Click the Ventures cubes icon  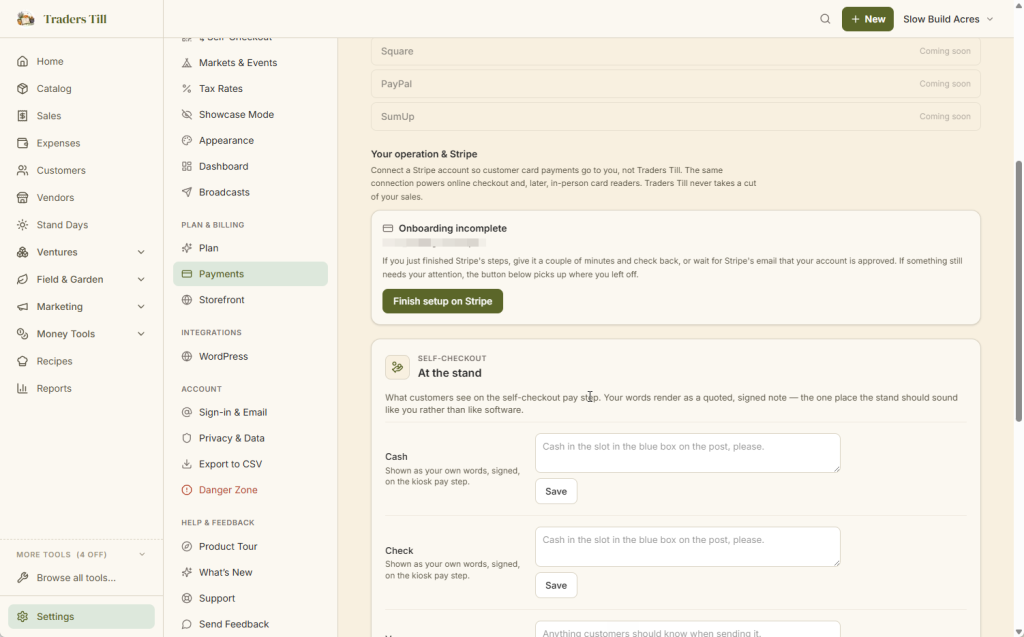click(23, 252)
